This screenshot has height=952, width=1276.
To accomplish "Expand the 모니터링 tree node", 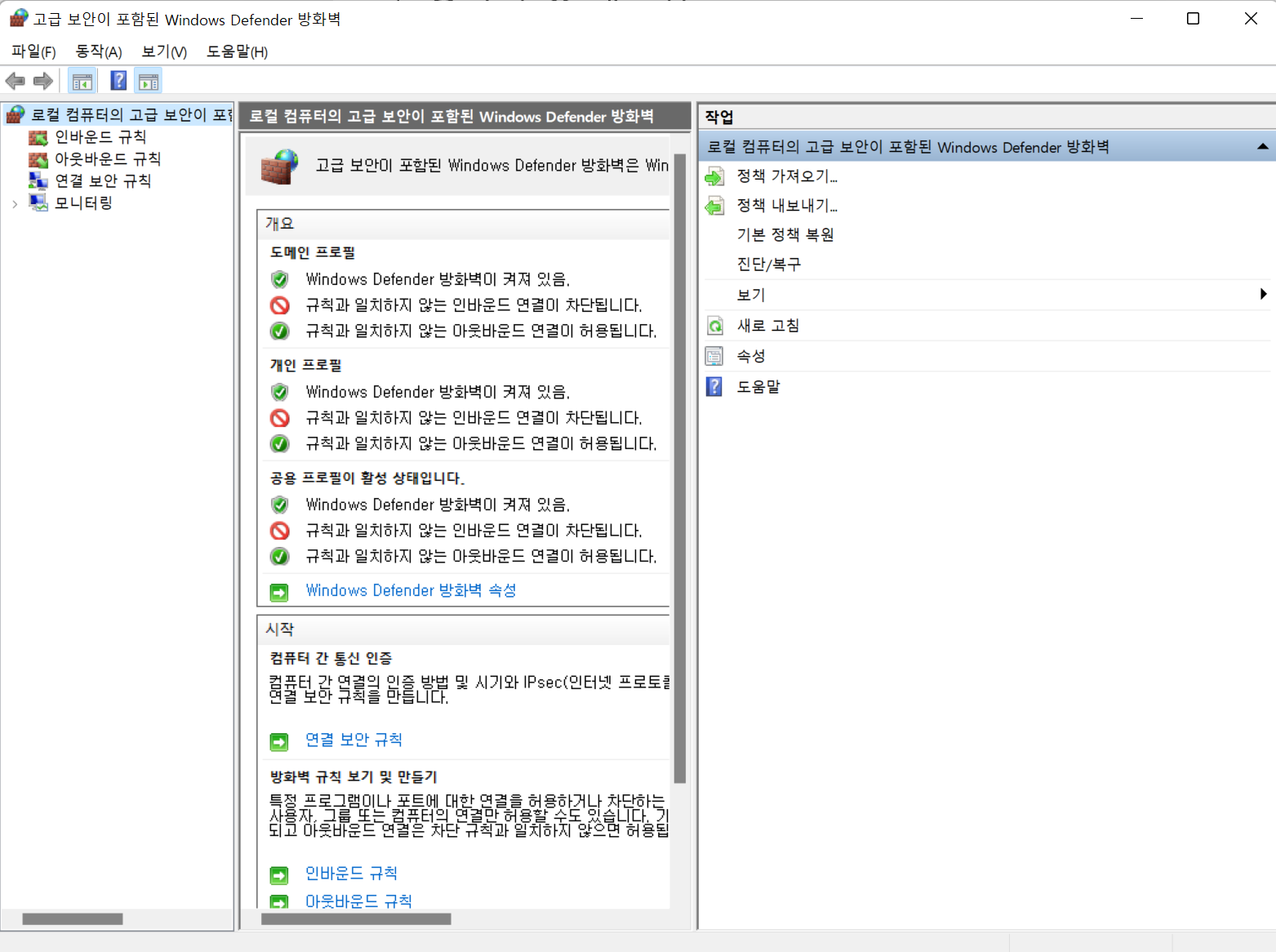I will click(15, 204).
